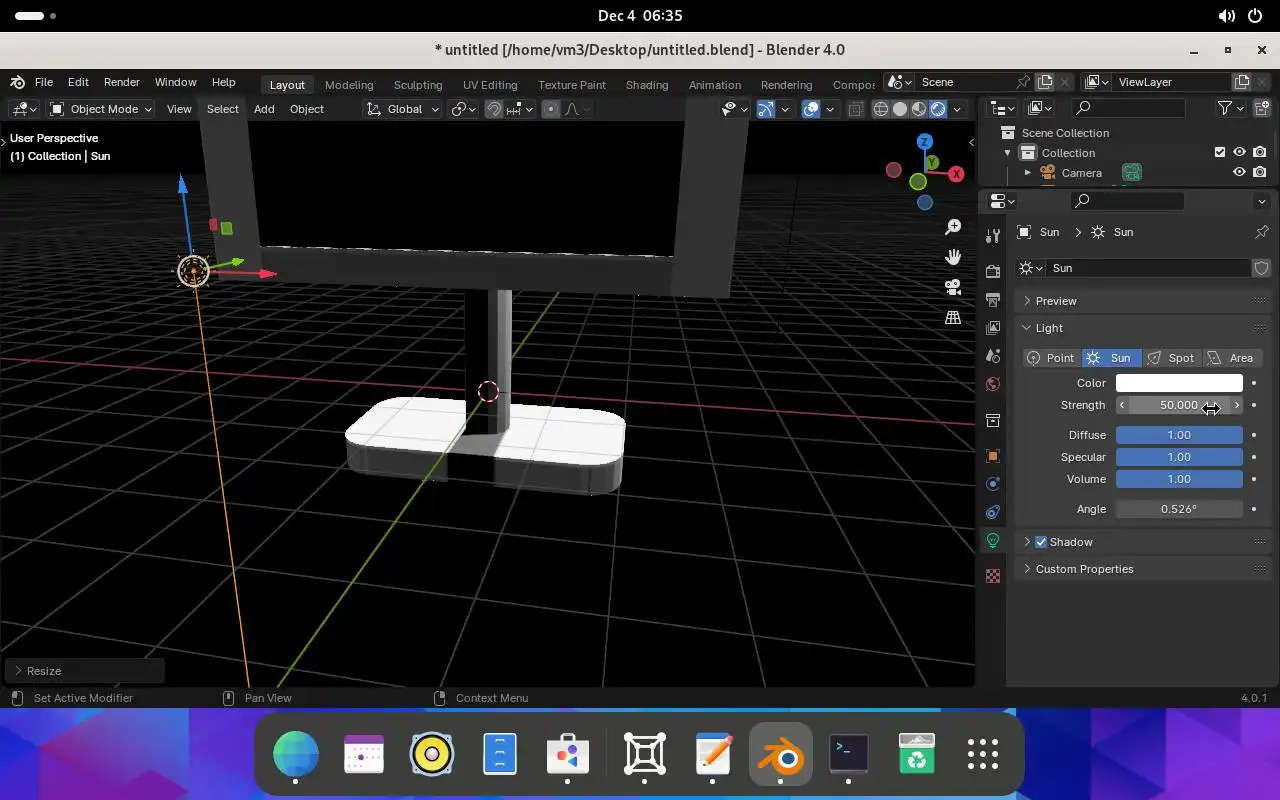Select solid viewport shading
The image size is (1280, 800).
[x=900, y=109]
